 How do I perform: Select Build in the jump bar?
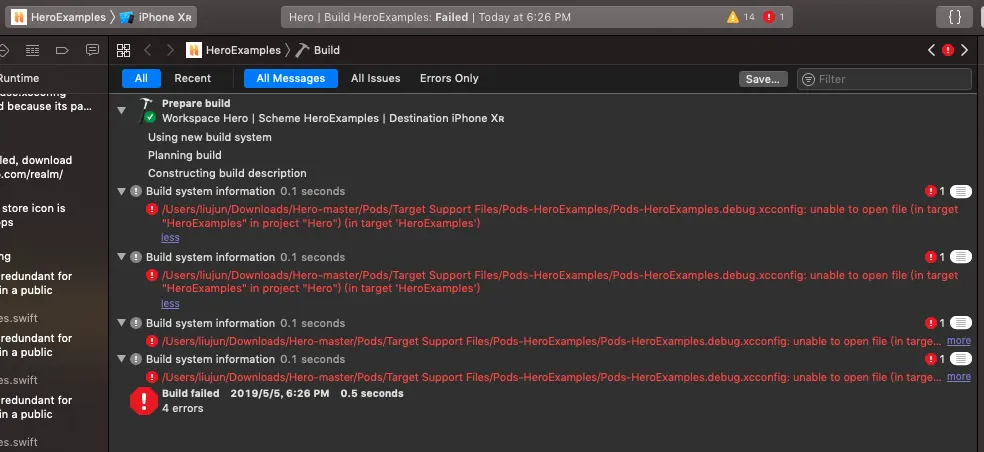pyautogui.click(x=318, y=50)
